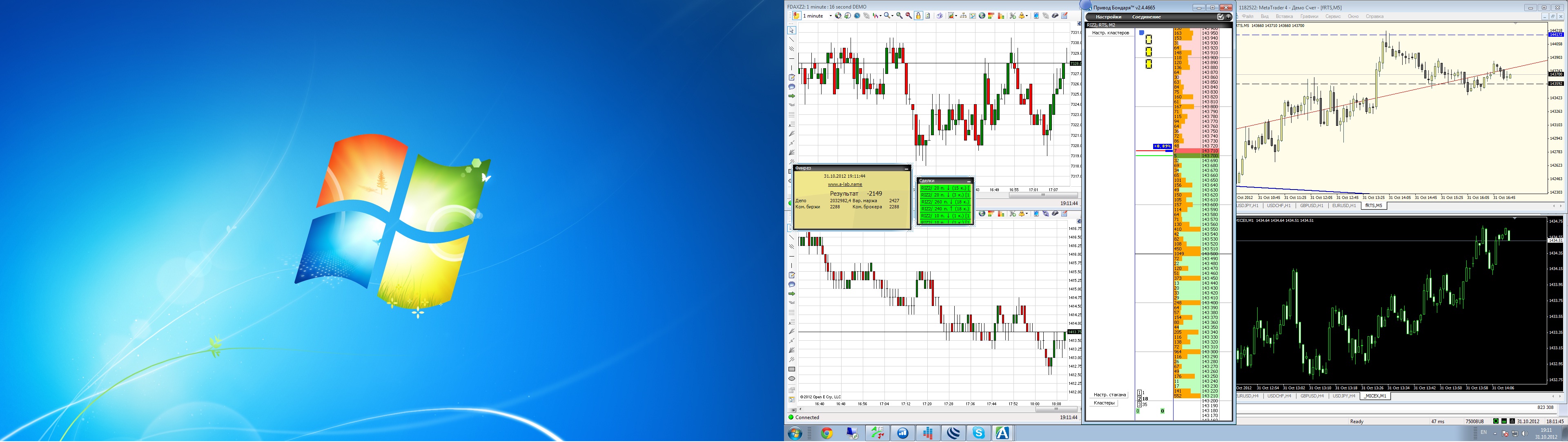Image resolution: width=1568 pixels, height=442 pixels.
Task: Open Графики menu in MetaTrader 4
Action: [1309, 16]
